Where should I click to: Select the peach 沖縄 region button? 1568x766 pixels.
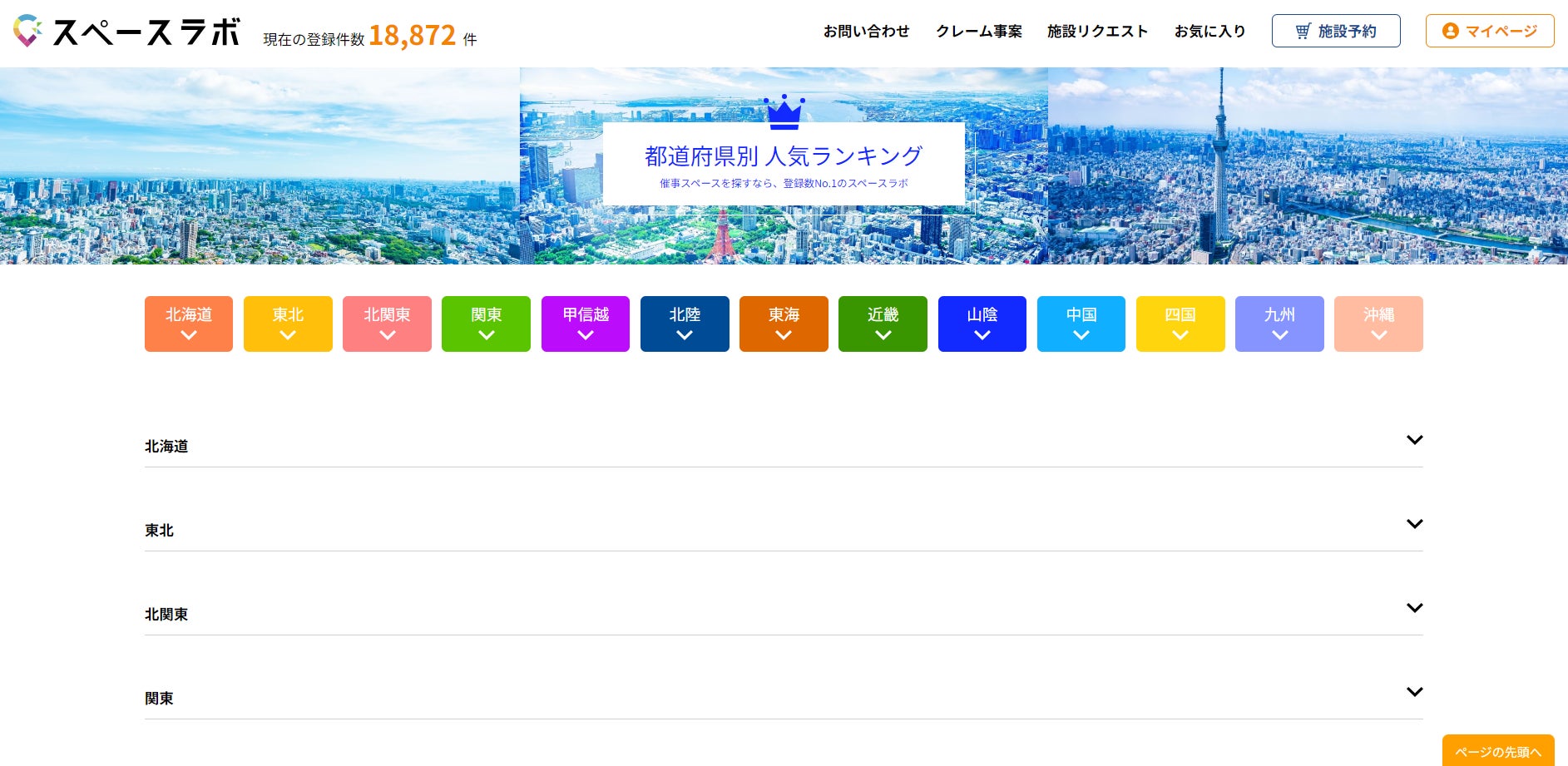click(x=1378, y=324)
